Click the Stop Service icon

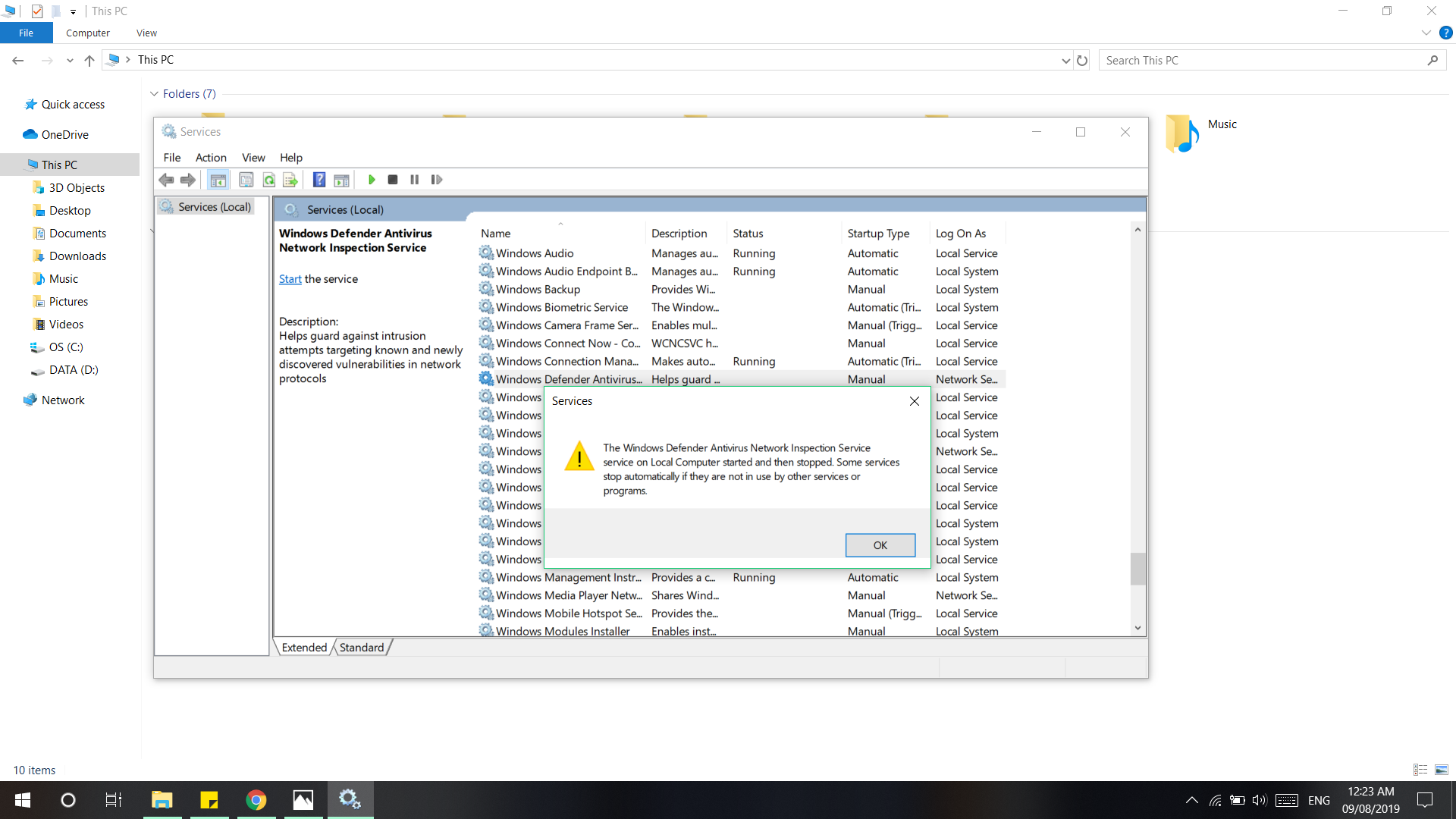coord(393,180)
